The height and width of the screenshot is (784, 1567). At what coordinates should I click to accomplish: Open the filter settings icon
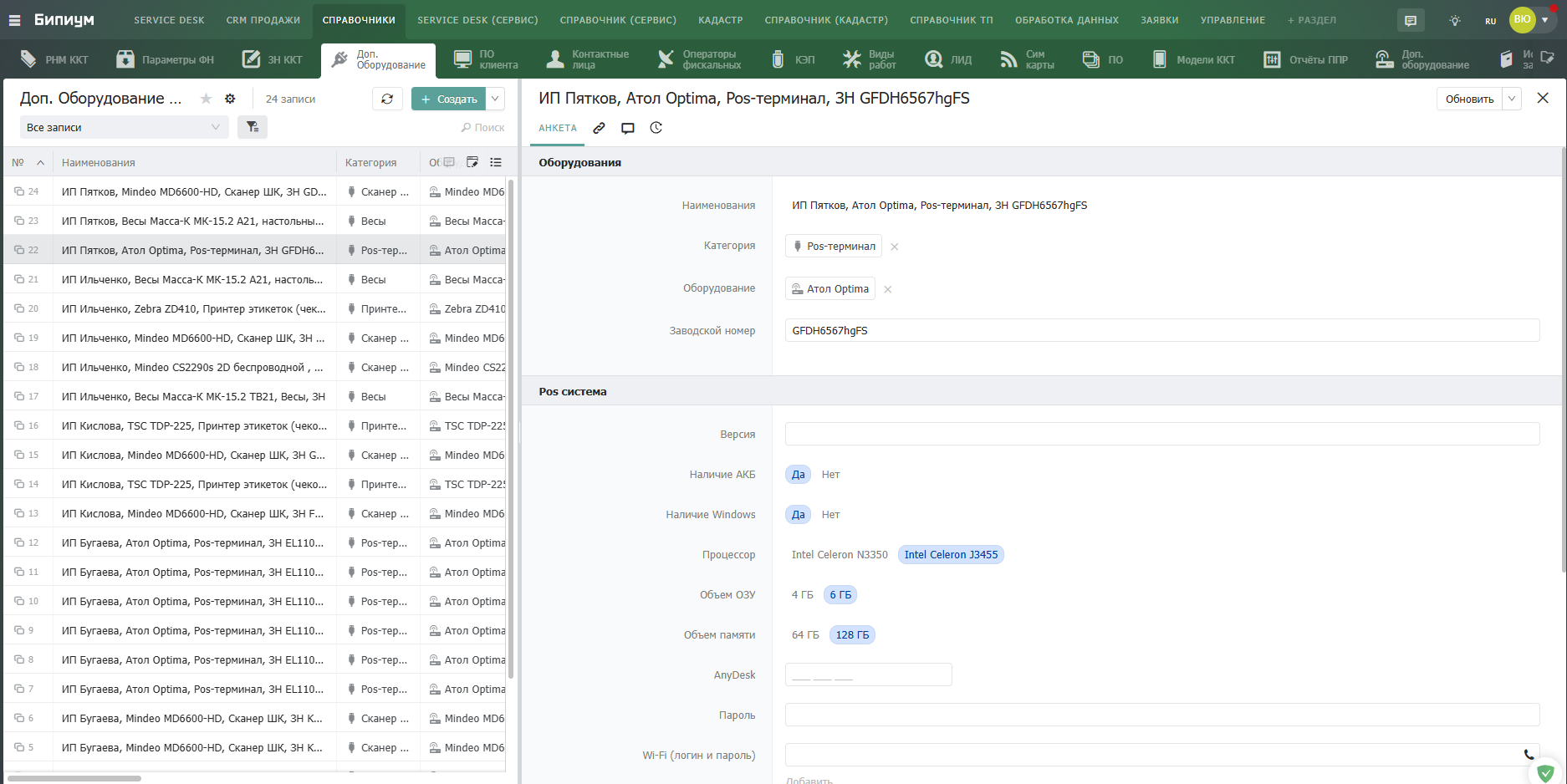[x=253, y=127]
